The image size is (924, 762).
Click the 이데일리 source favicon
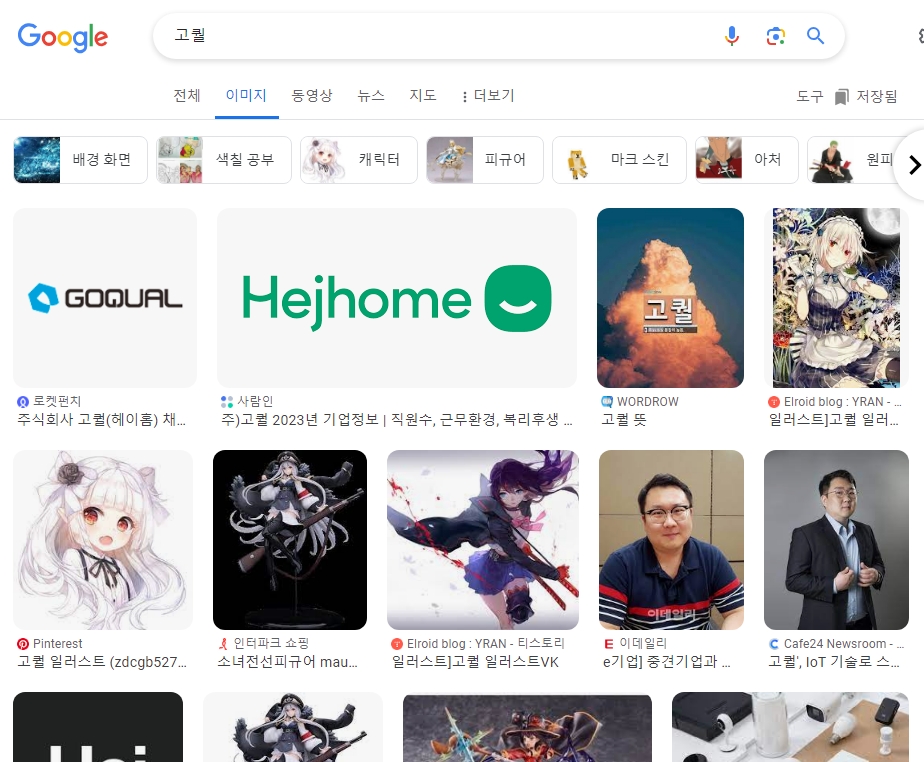coord(609,644)
